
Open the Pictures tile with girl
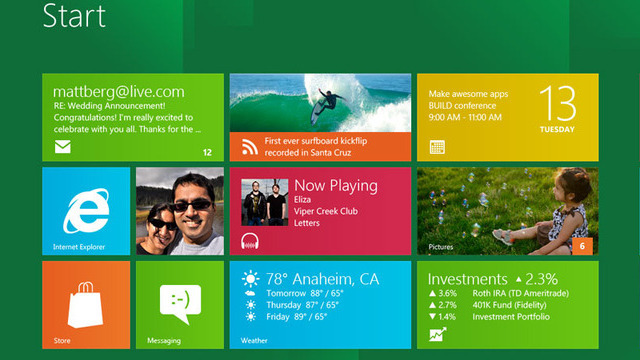click(x=508, y=211)
